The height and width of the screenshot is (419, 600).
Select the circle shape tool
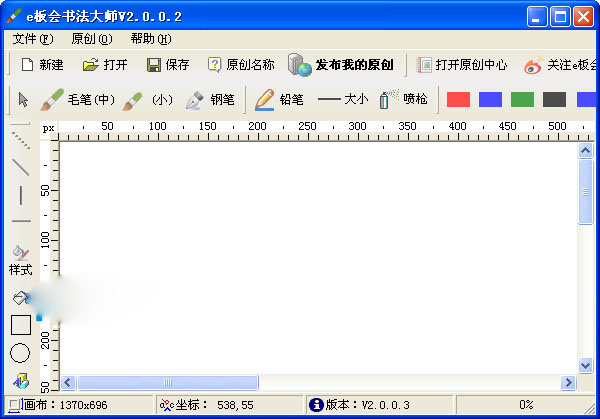click(21, 353)
